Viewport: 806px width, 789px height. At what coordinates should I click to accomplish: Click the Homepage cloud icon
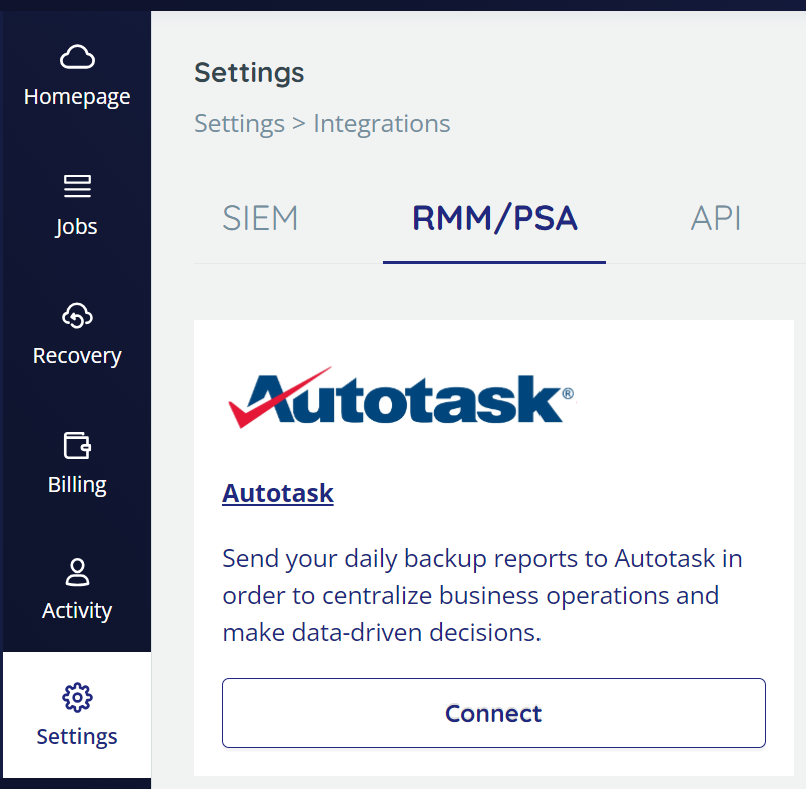tap(77, 58)
